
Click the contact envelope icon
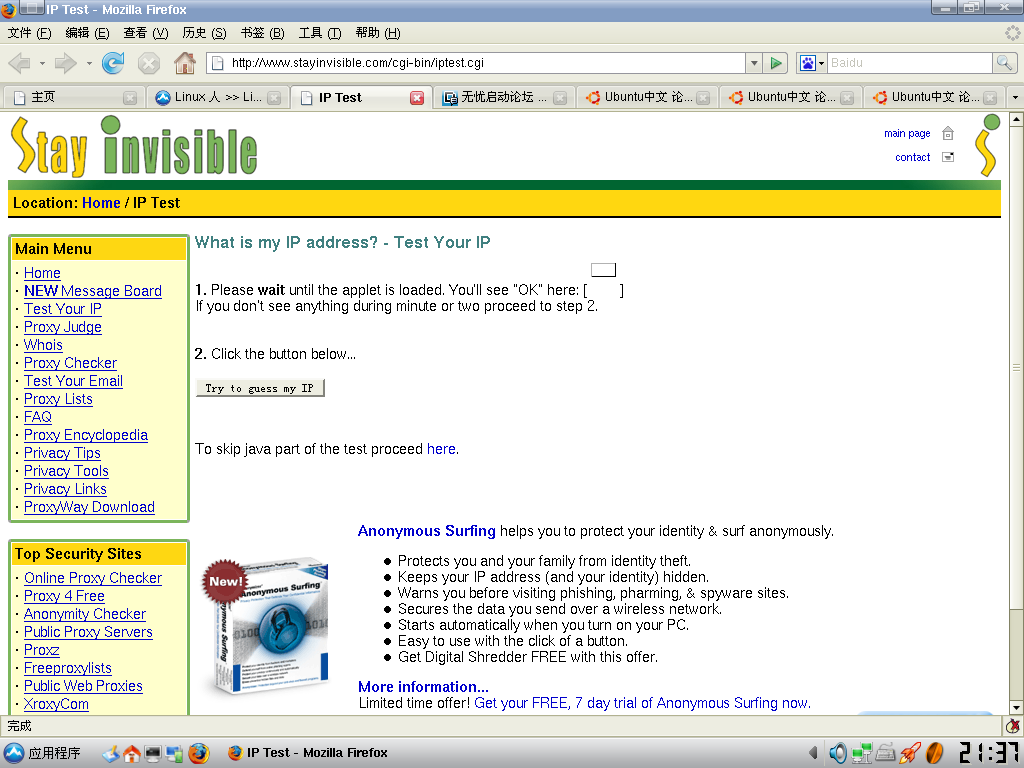[x=948, y=157]
